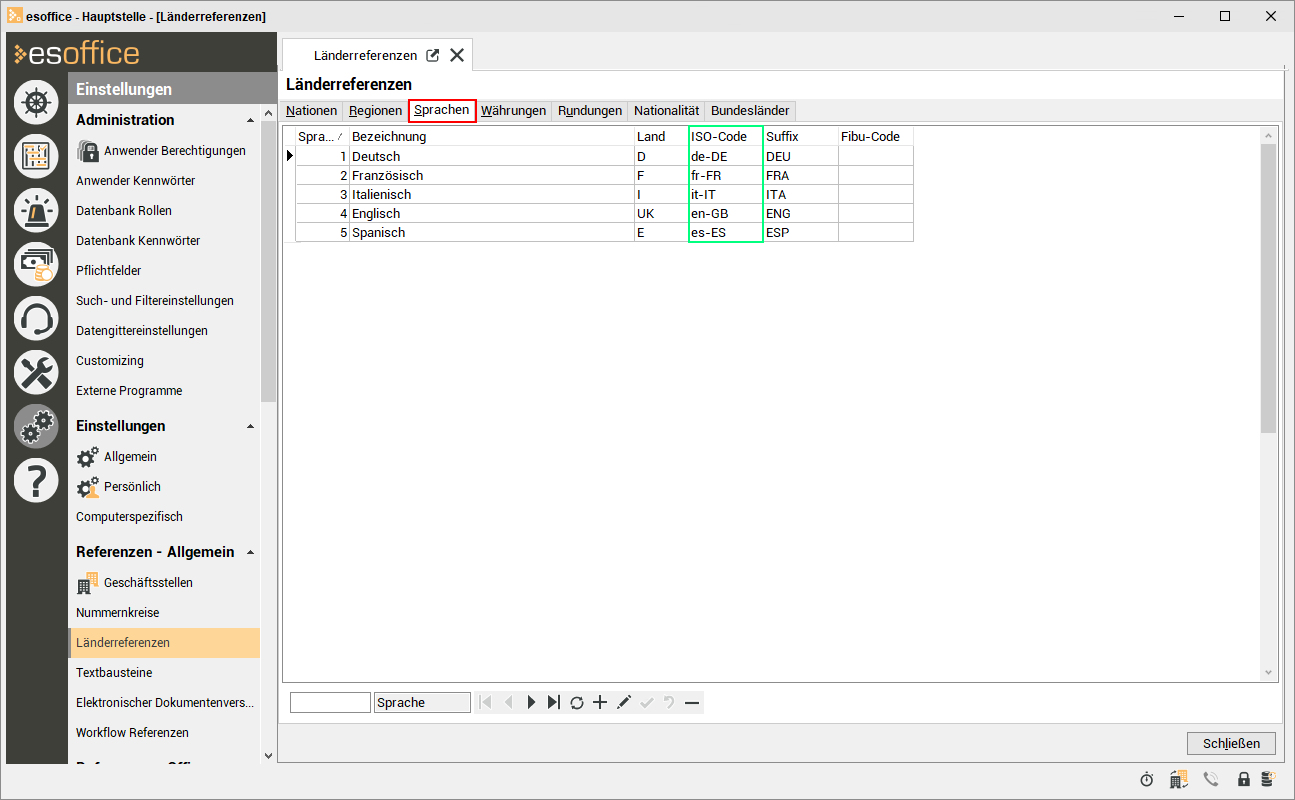Click the database refresh icon in the status bar
Screen dimensions: 1295x800
pos(1267,779)
